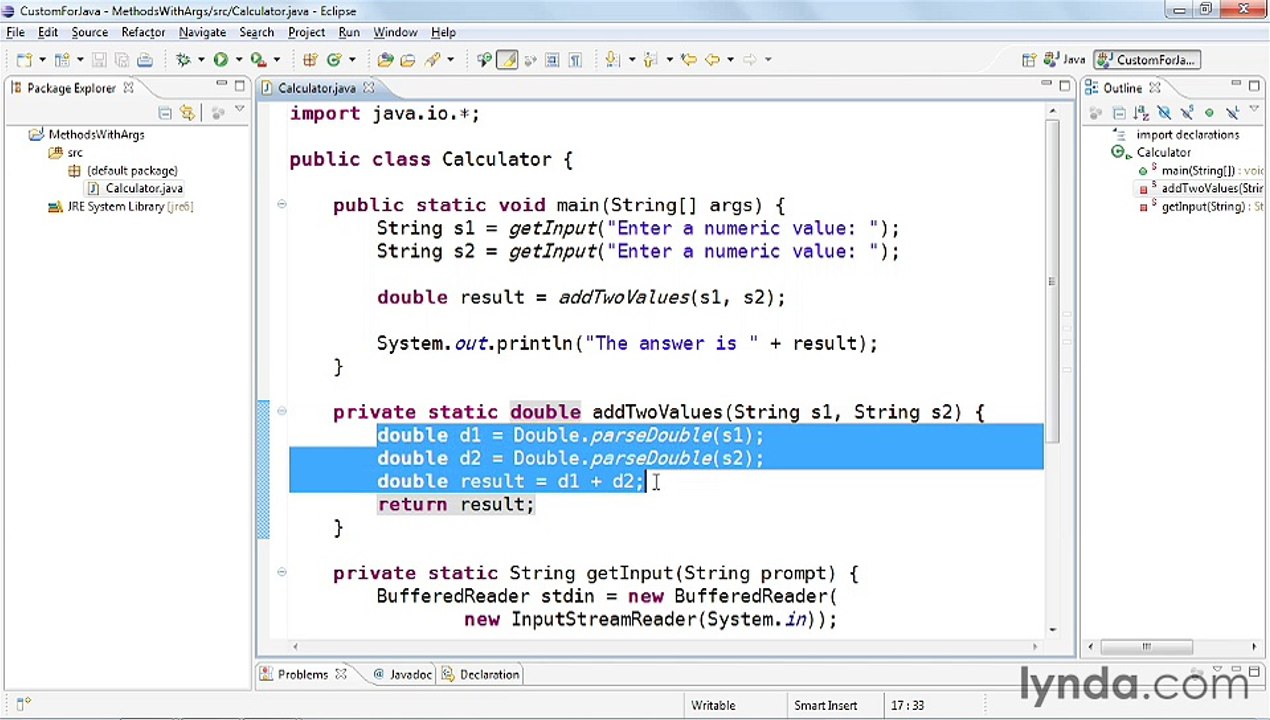This screenshot has width=1270, height=720.
Task: Open the Navigate menu
Action: tap(202, 32)
